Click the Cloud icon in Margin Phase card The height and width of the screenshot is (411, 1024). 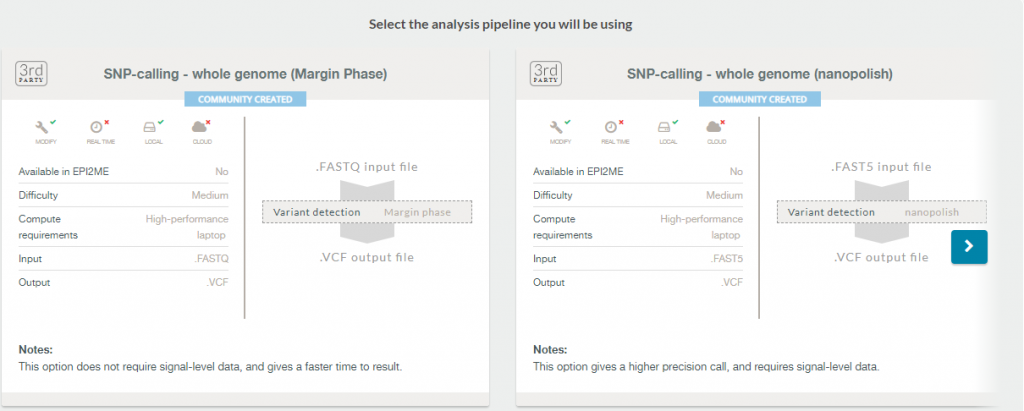201,127
